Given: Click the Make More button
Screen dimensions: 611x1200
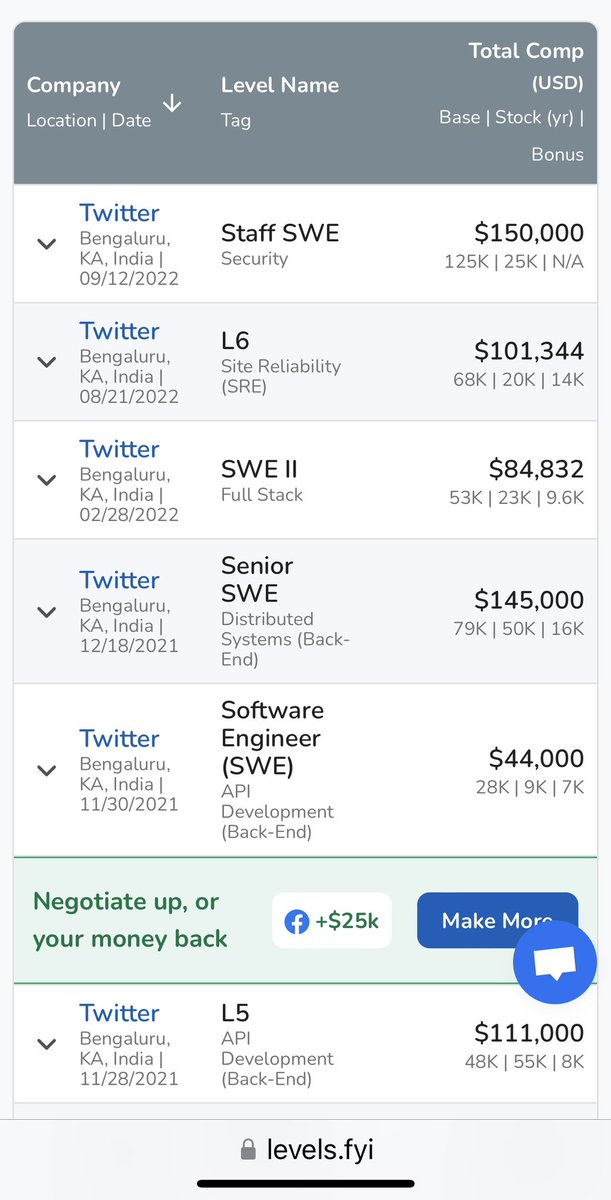Looking at the screenshot, I should [x=497, y=921].
